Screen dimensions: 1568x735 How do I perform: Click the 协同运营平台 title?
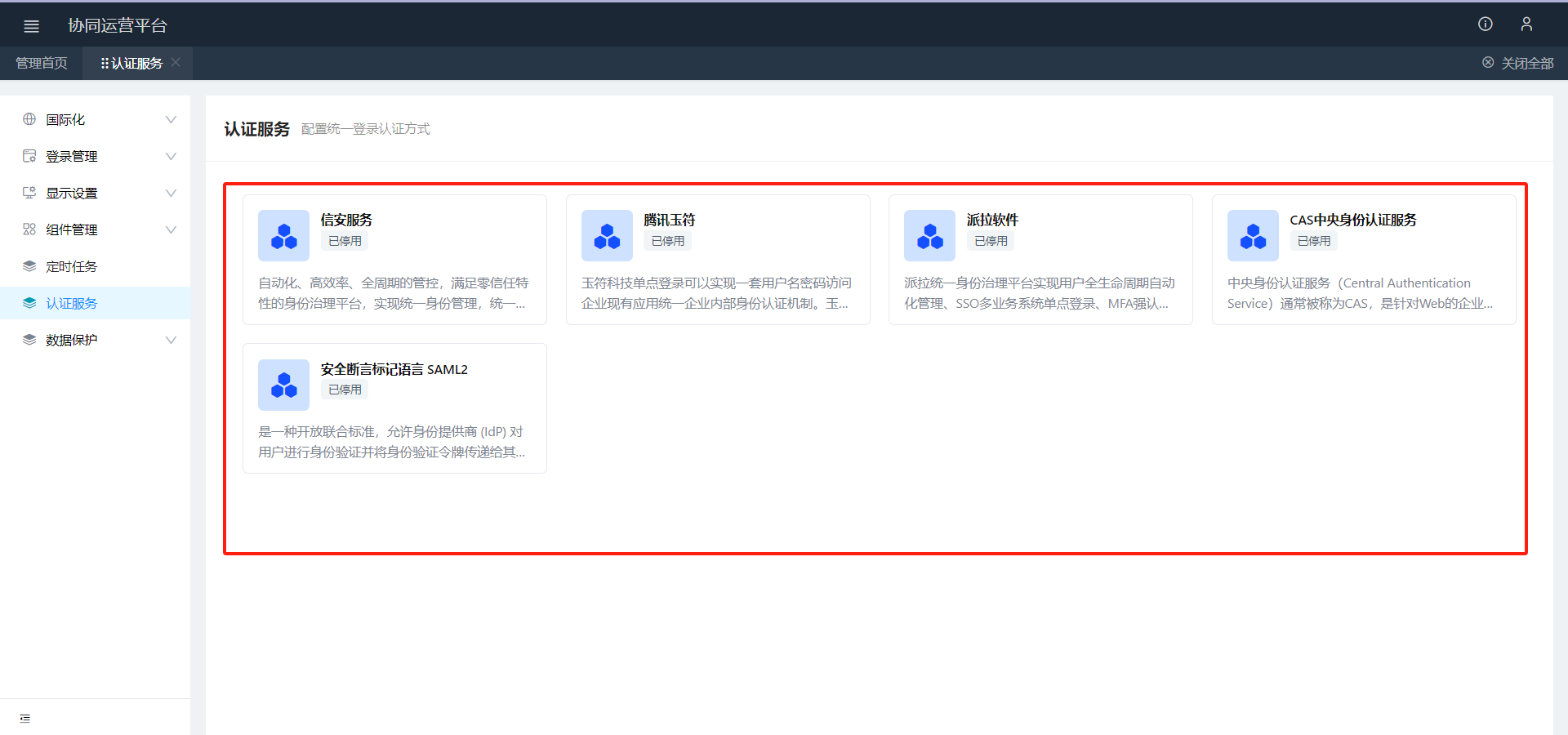(x=118, y=25)
